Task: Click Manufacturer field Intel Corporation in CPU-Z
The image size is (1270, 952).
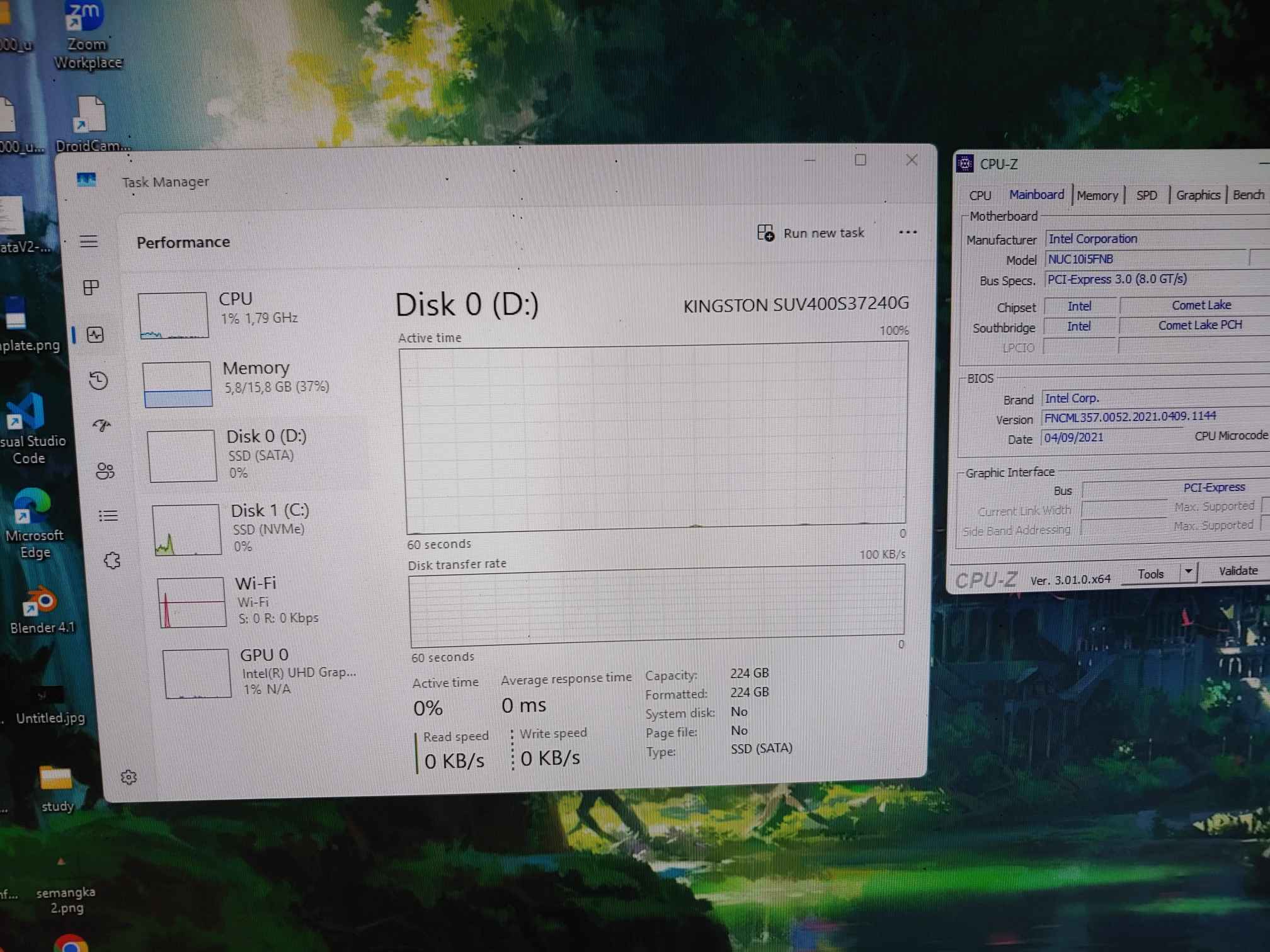Action: [x=1158, y=239]
